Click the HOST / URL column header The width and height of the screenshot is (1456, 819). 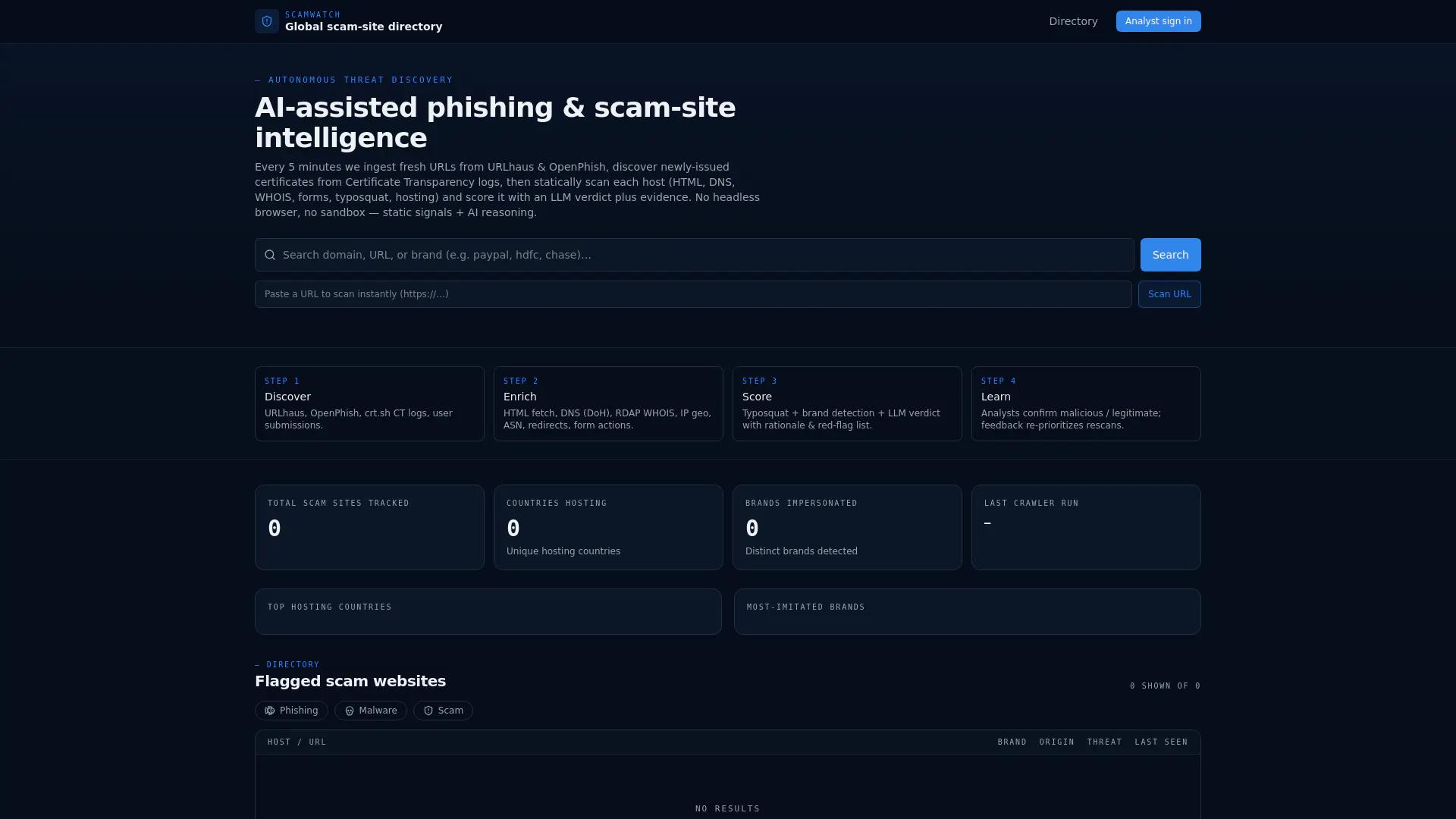point(297,742)
